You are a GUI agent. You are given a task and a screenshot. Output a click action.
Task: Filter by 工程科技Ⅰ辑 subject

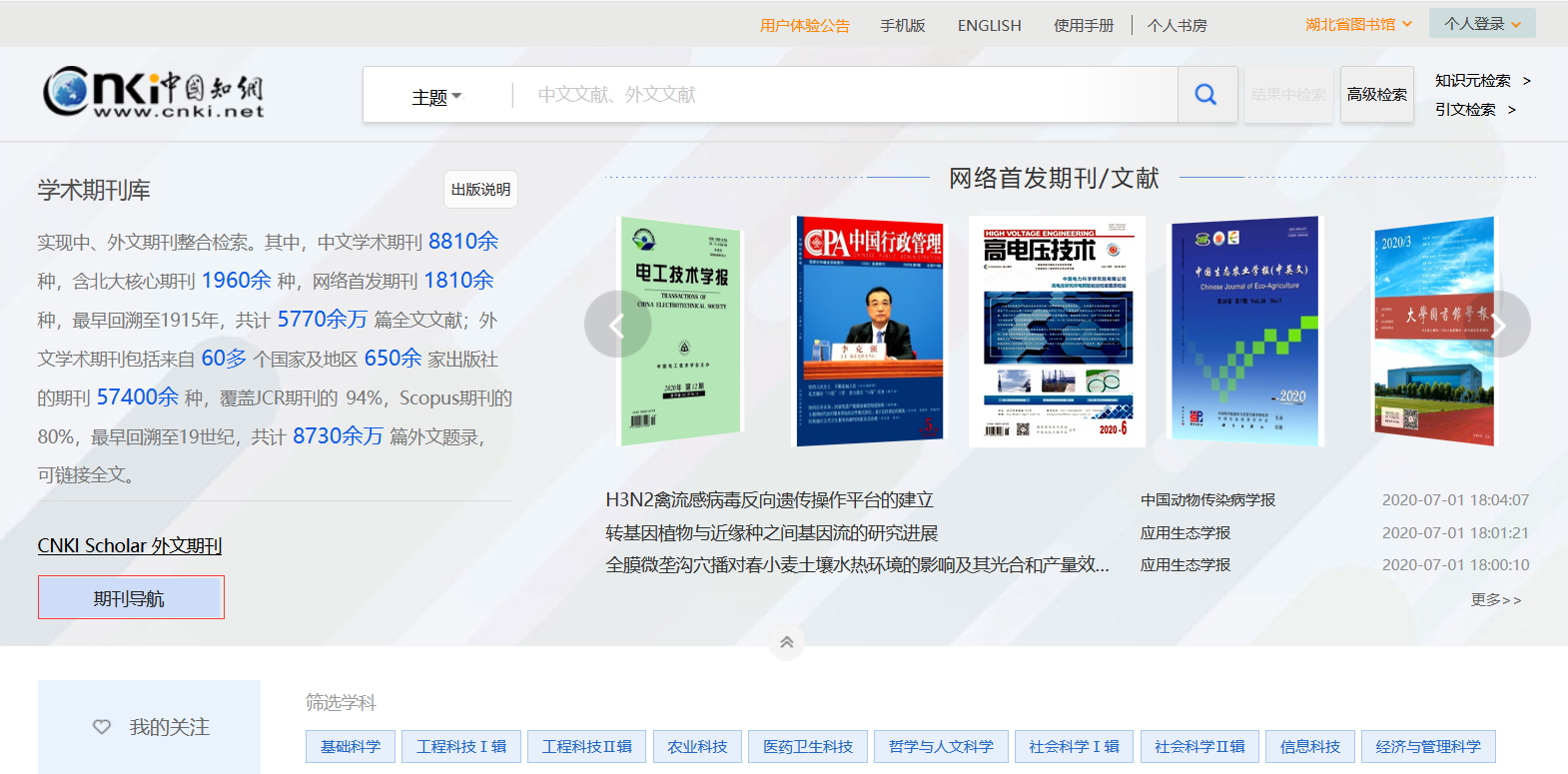click(x=461, y=747)
